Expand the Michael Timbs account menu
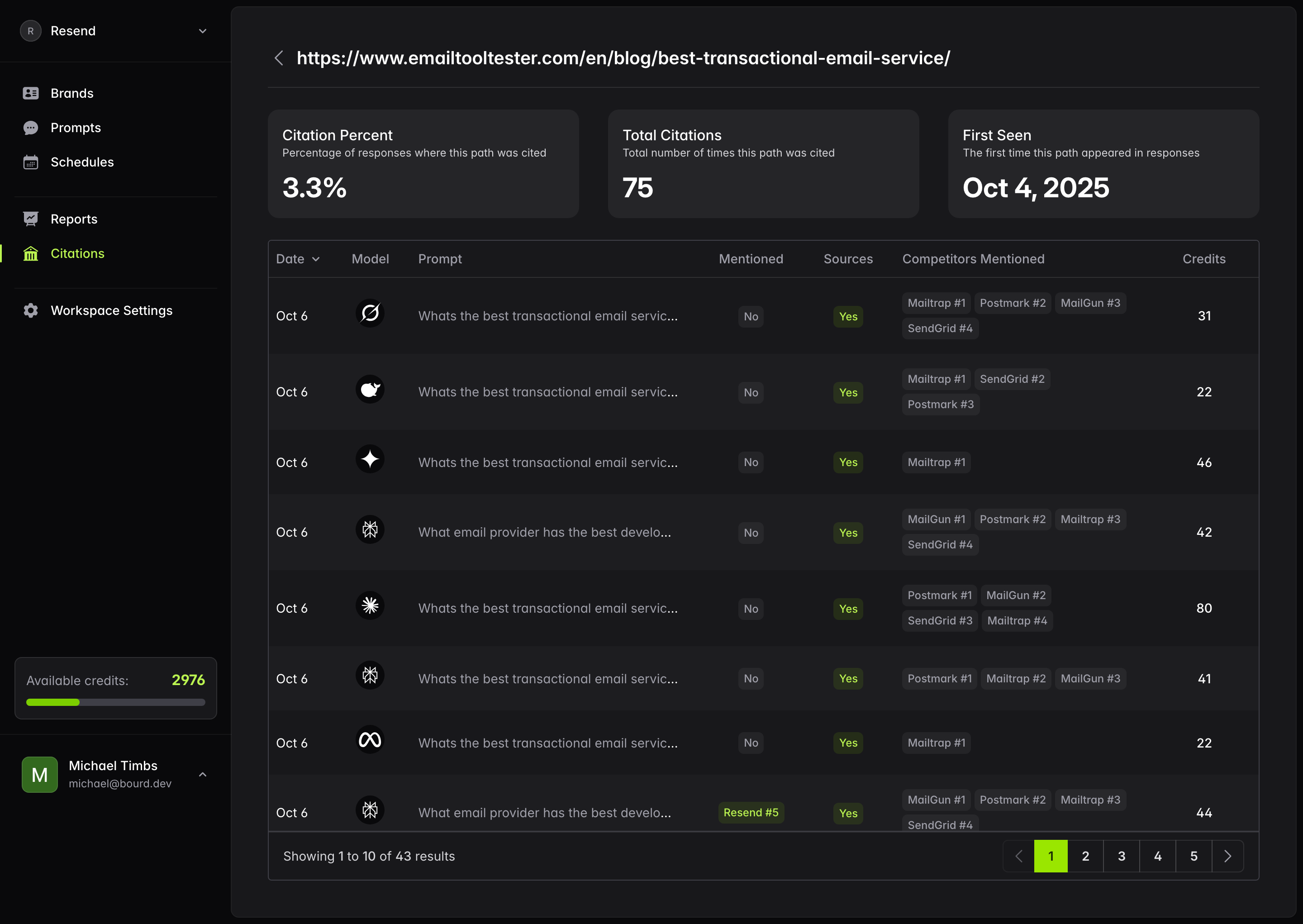 pos(203,775)
